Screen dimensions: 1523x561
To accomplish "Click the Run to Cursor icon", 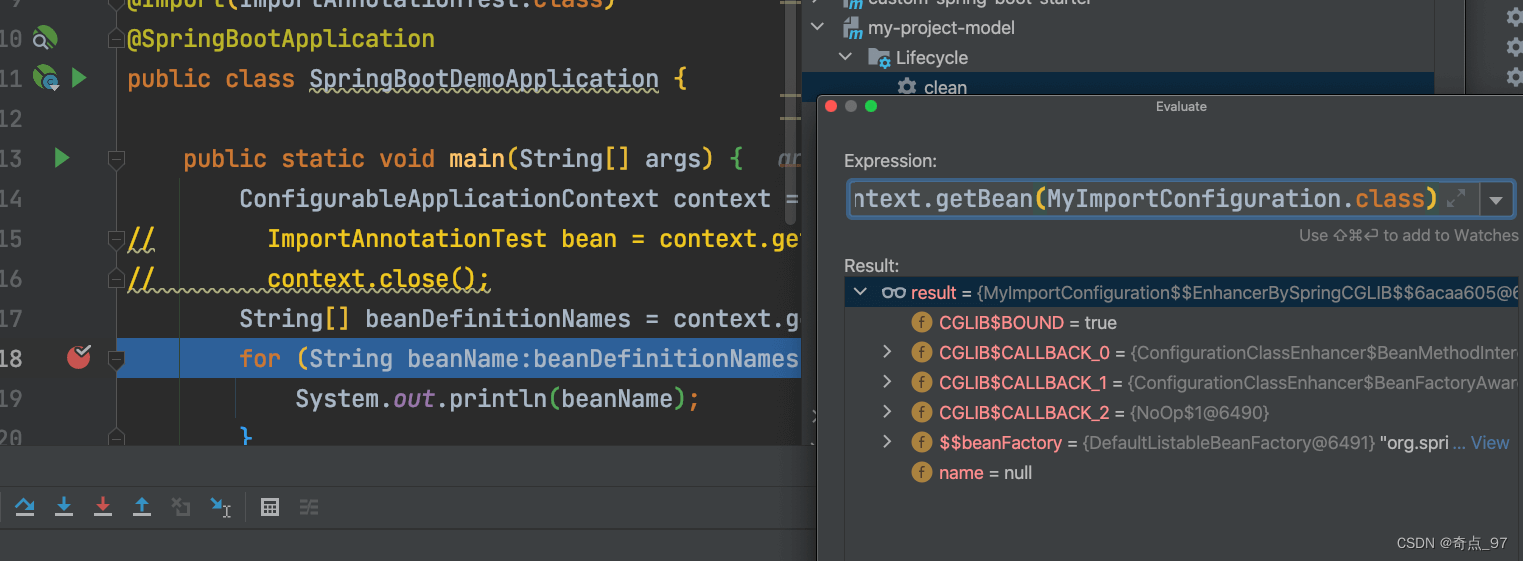I will (221, 507).
